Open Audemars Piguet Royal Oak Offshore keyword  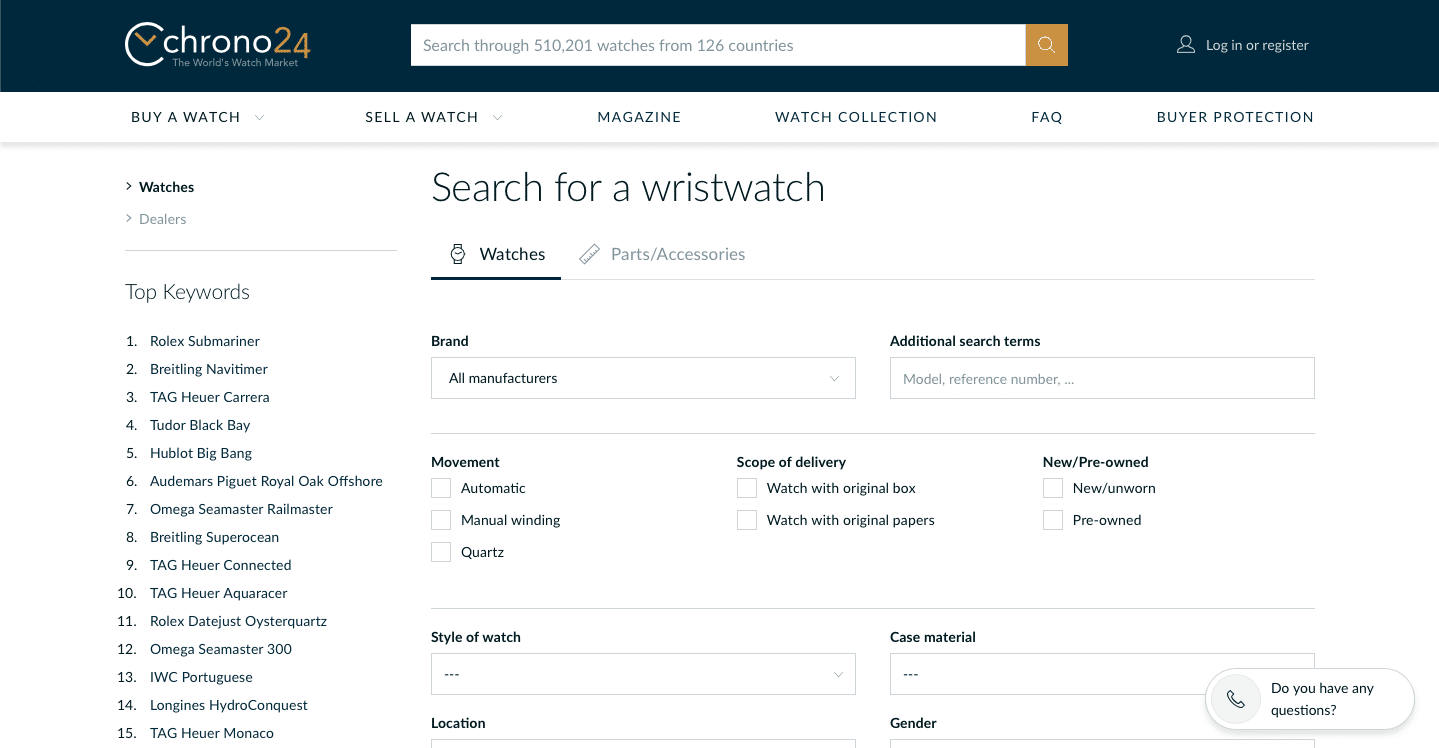tap(266, 481)
